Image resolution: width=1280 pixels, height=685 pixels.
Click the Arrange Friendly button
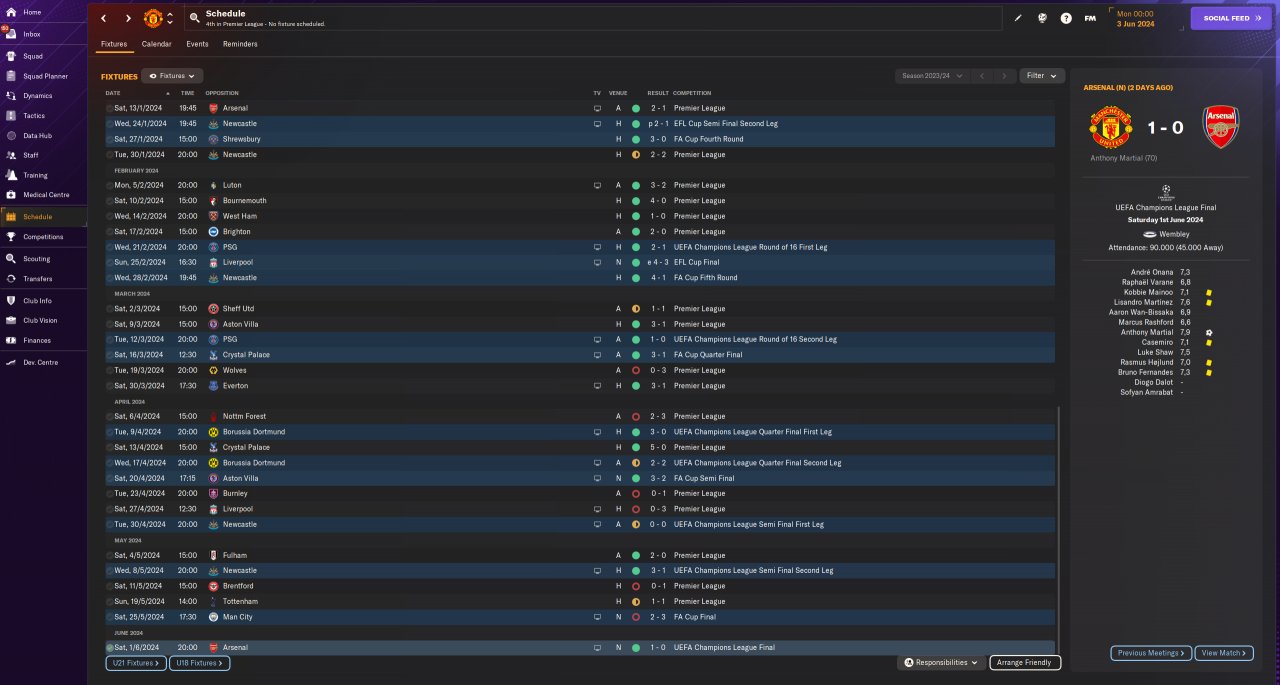coord(1025,663)
